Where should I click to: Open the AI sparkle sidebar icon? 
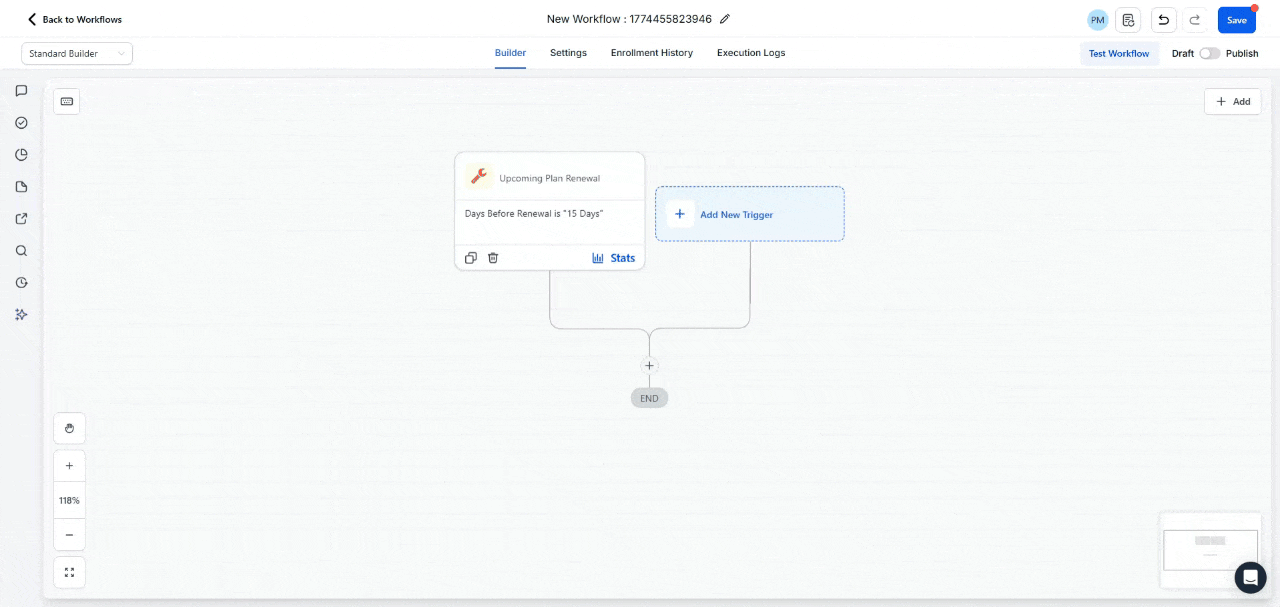pos(21,314)
